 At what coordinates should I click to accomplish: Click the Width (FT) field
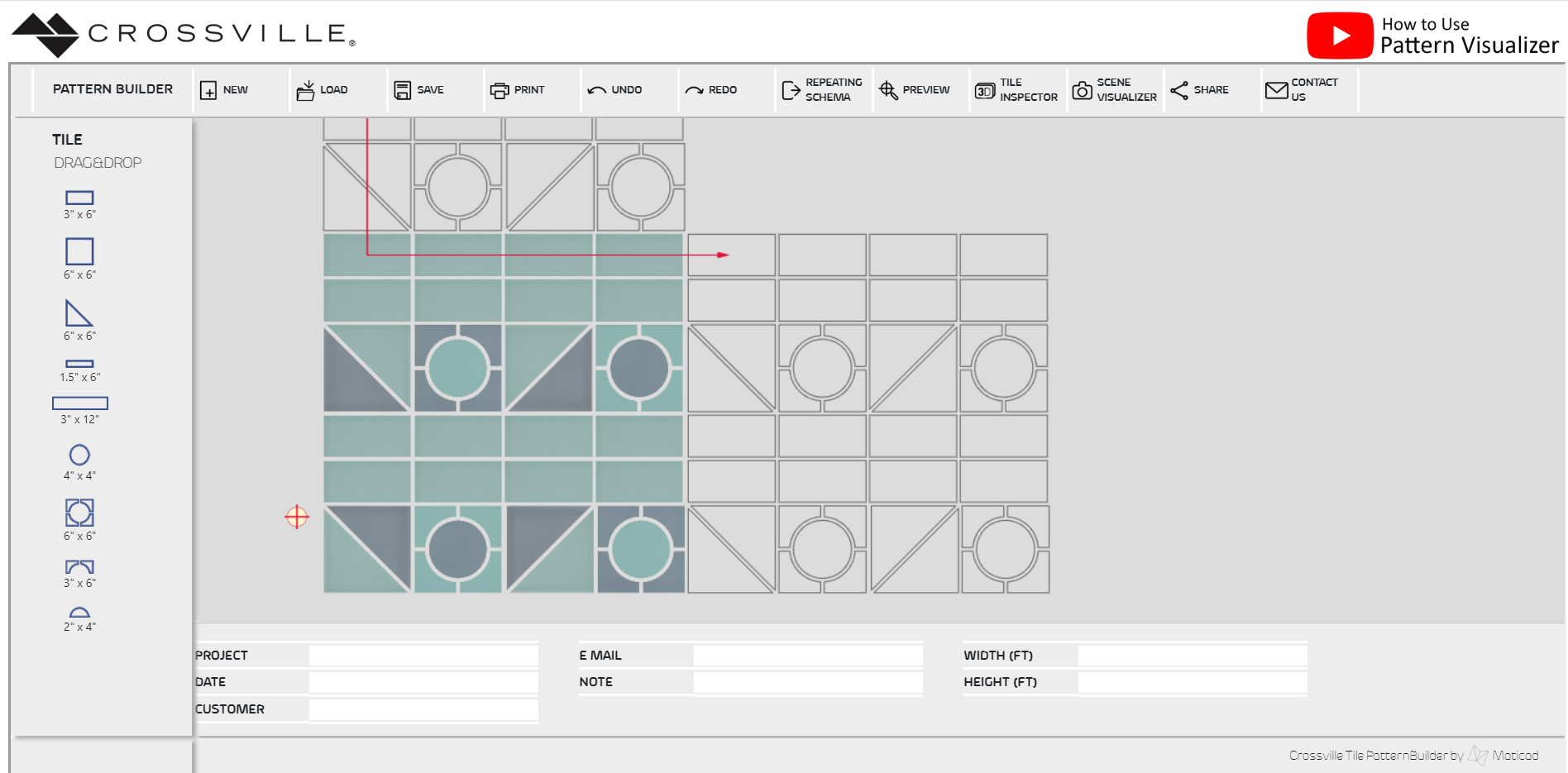tap(1193, 656)
